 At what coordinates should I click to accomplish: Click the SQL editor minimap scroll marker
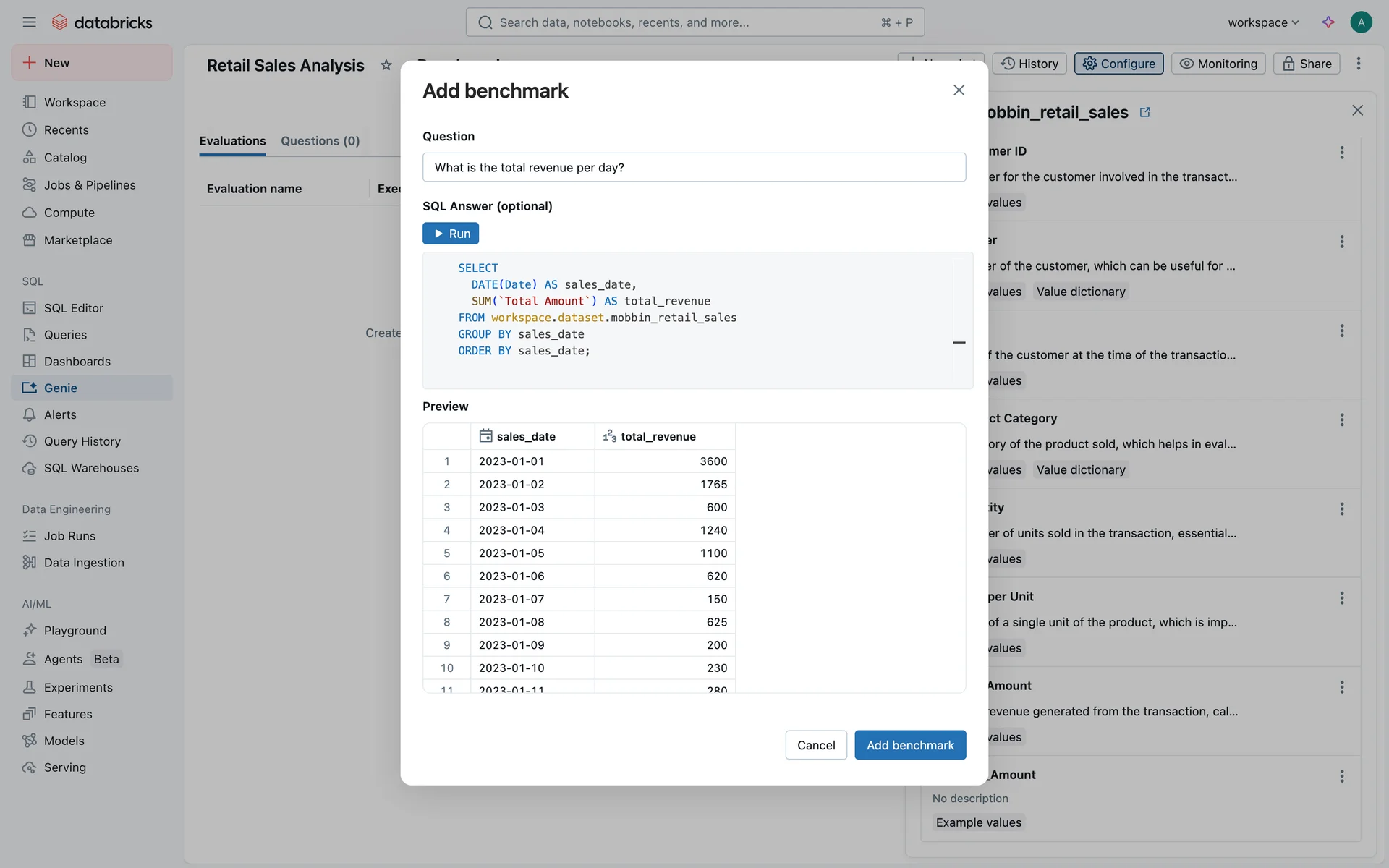(959, 342)
